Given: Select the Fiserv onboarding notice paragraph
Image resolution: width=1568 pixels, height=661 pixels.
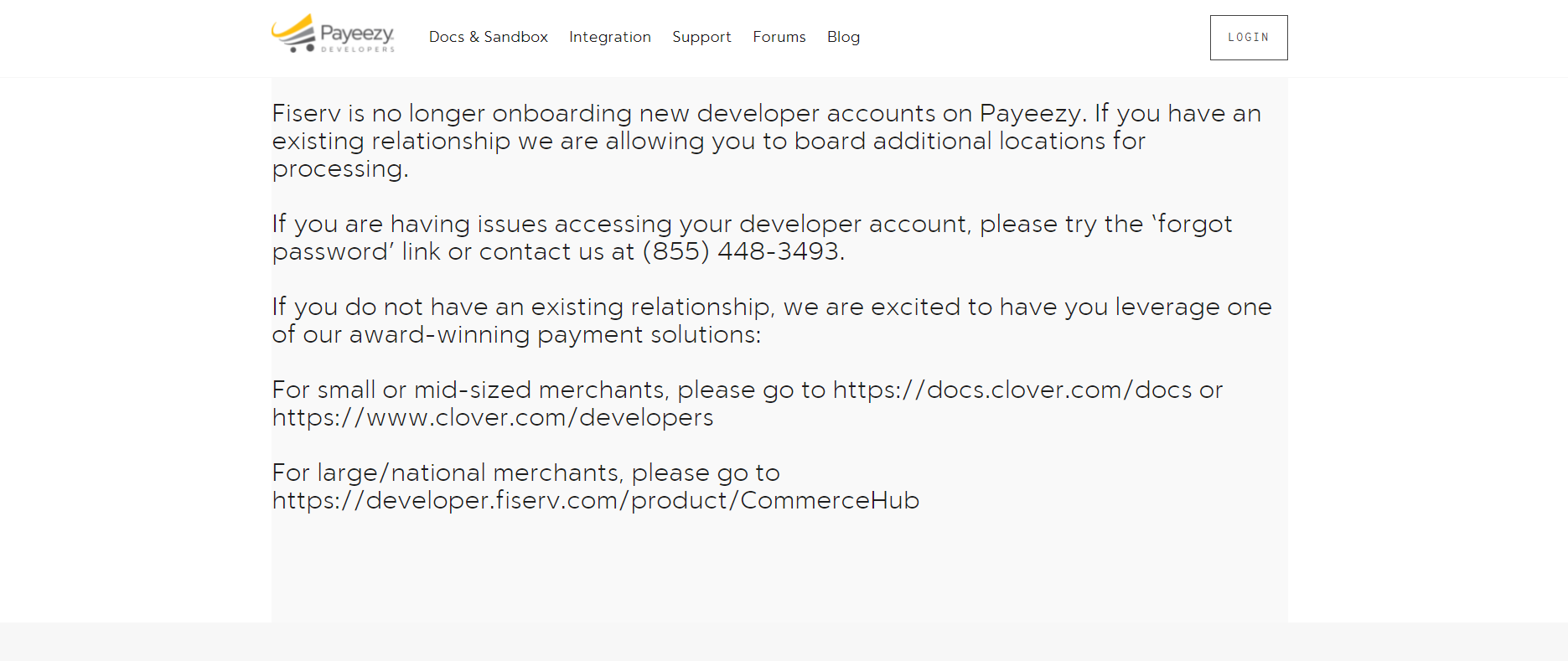Looking at the screenshot, I should pyautogui.click(x=754, y=140).
